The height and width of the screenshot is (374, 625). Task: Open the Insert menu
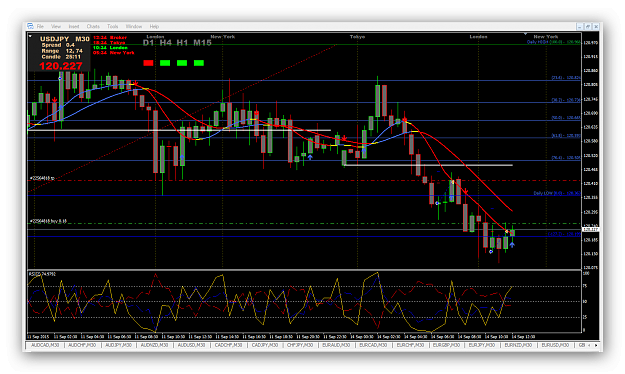[74, 26]
